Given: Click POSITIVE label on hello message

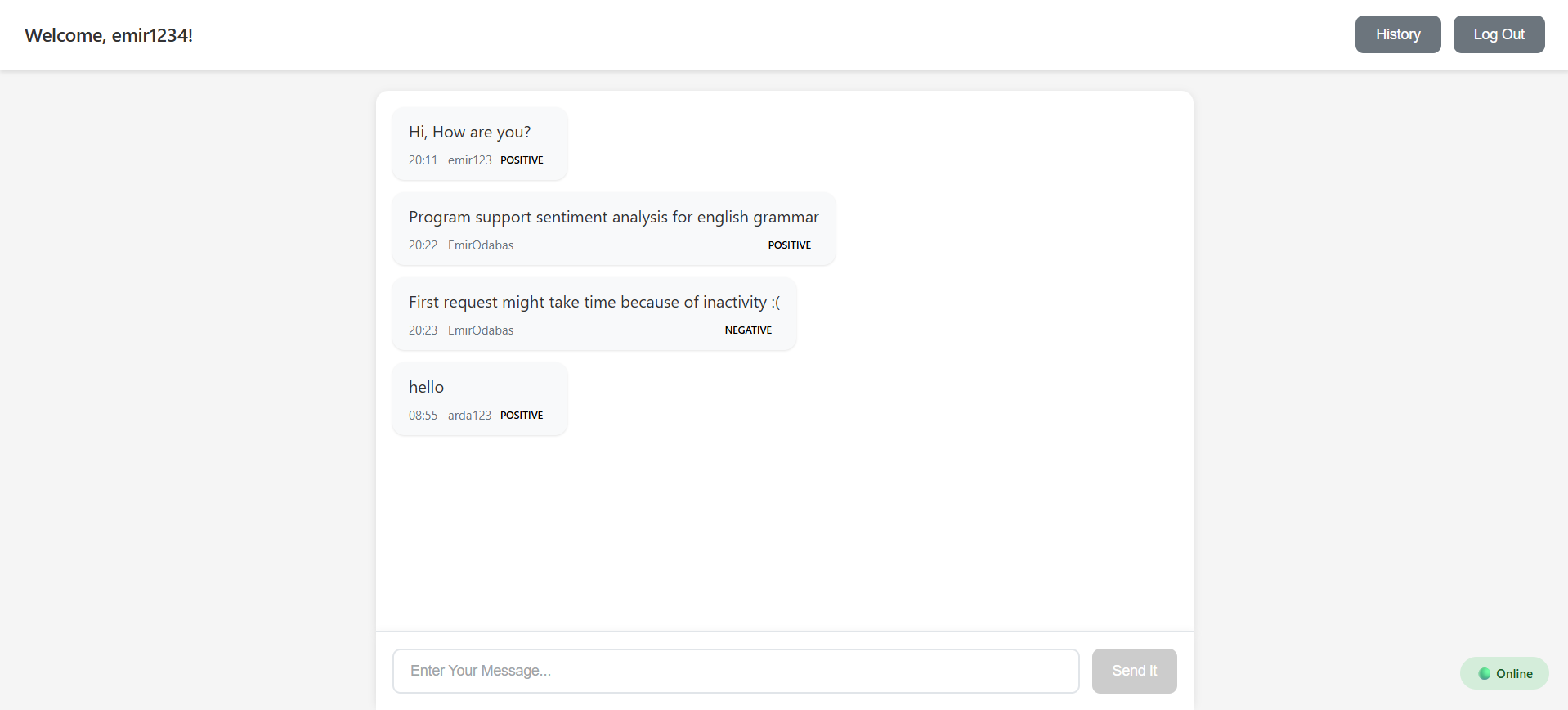Looking at the screenshot, I should 522,416.
